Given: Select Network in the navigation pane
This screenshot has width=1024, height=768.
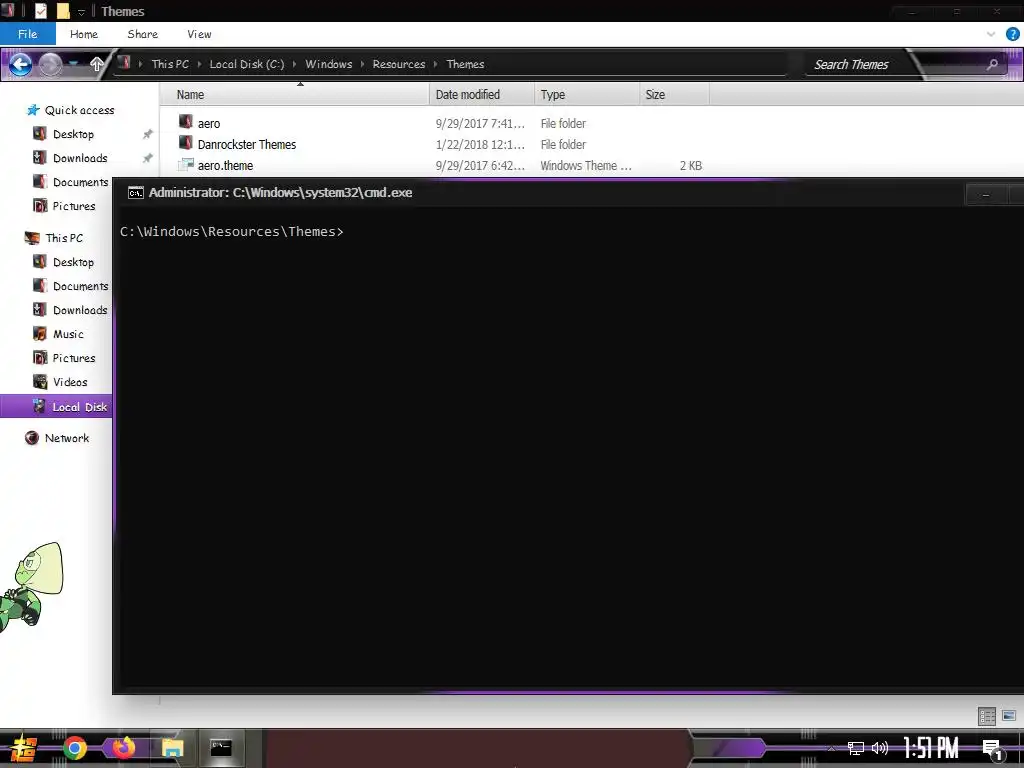Looking at the screenshot, I should (x=67, y=438).
